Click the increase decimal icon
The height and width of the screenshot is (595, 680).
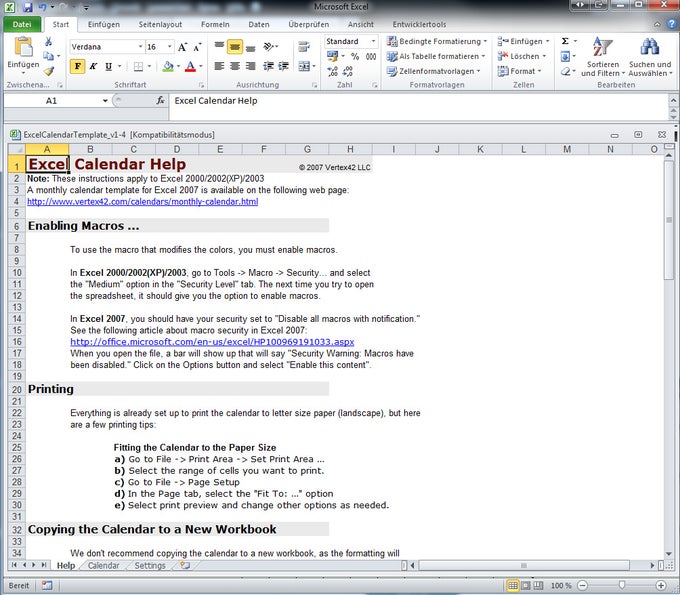point(333,71)
